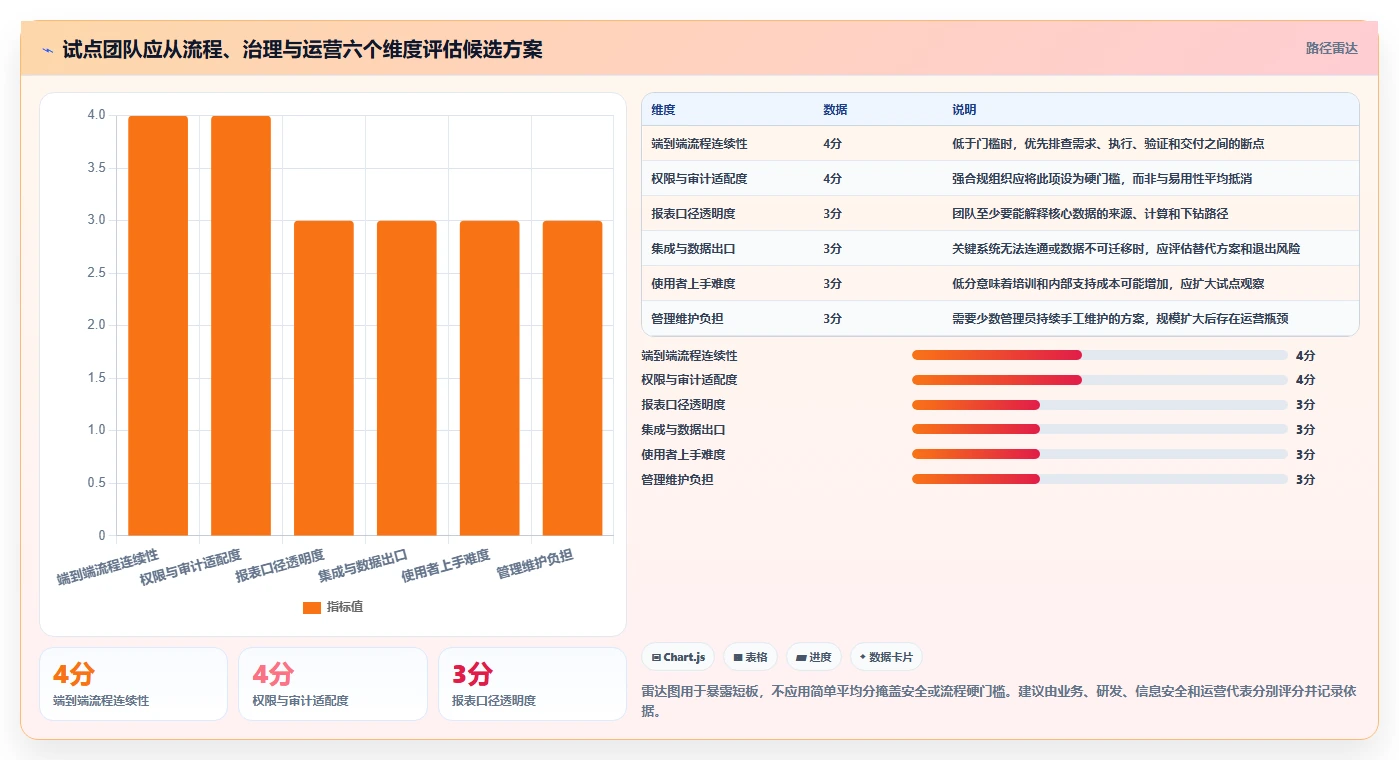Screen dimensions: 1399x760
Task: Click the progress bar for 管理维护负担
Action: [x=1100, y=479]
